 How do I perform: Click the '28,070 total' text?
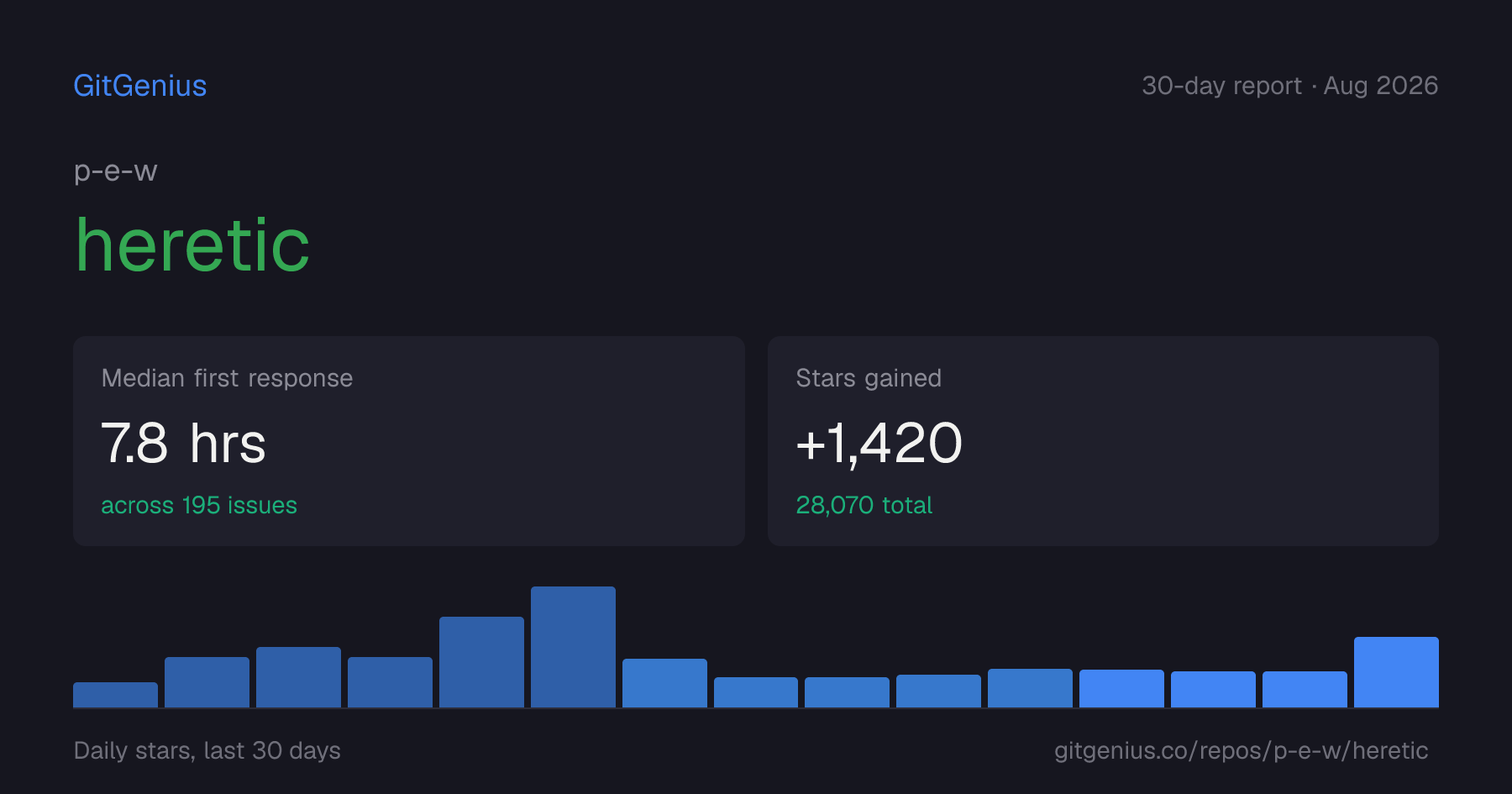[x=864, y=505]
